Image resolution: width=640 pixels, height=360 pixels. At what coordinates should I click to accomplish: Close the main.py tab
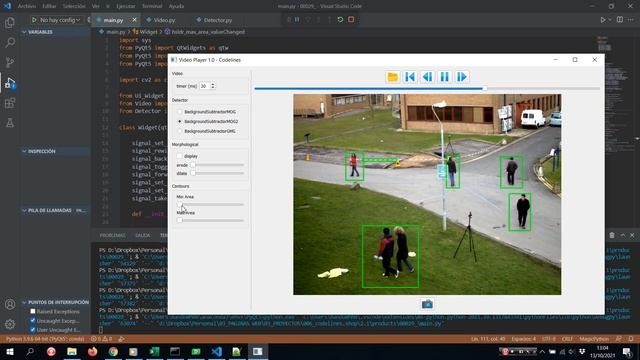(134, 20)
